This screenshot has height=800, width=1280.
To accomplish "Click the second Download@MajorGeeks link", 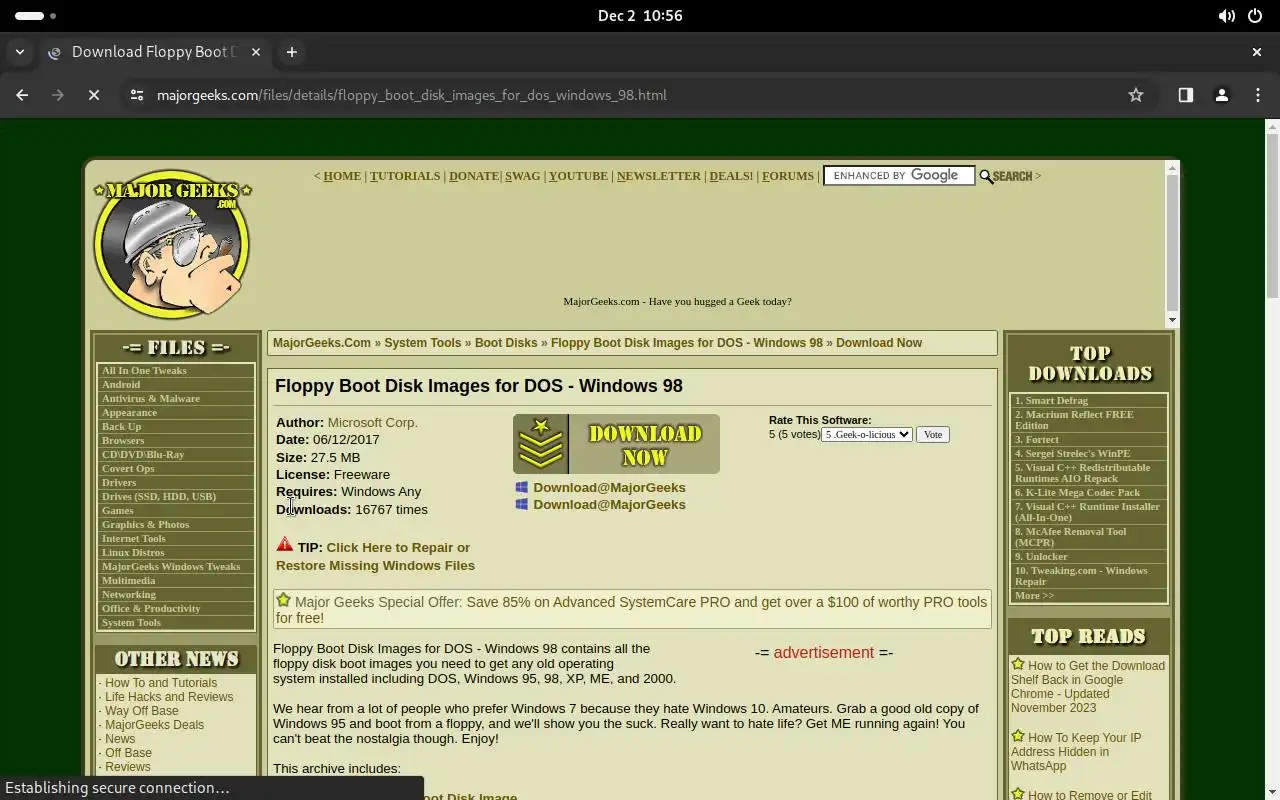I will (x=609, y=505).
